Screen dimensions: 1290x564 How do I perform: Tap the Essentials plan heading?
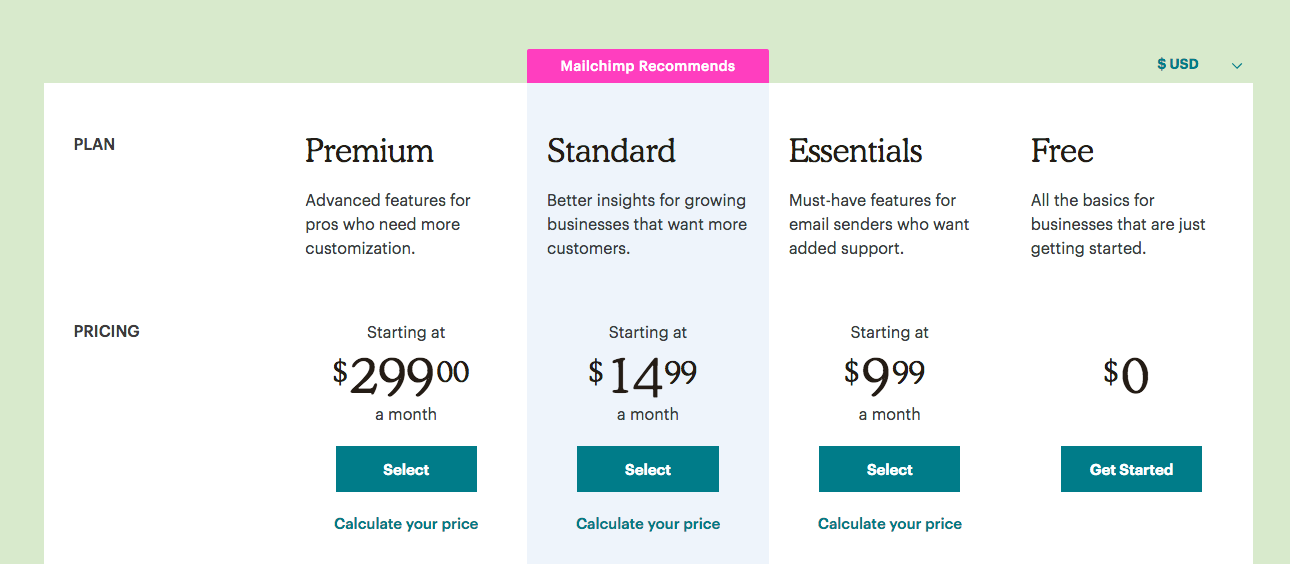pos(855,151)
